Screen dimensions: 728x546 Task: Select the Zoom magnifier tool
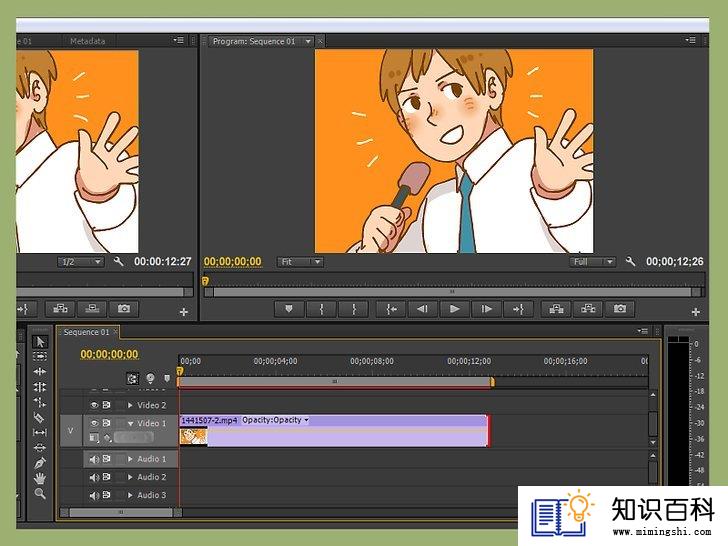(40, 493)
